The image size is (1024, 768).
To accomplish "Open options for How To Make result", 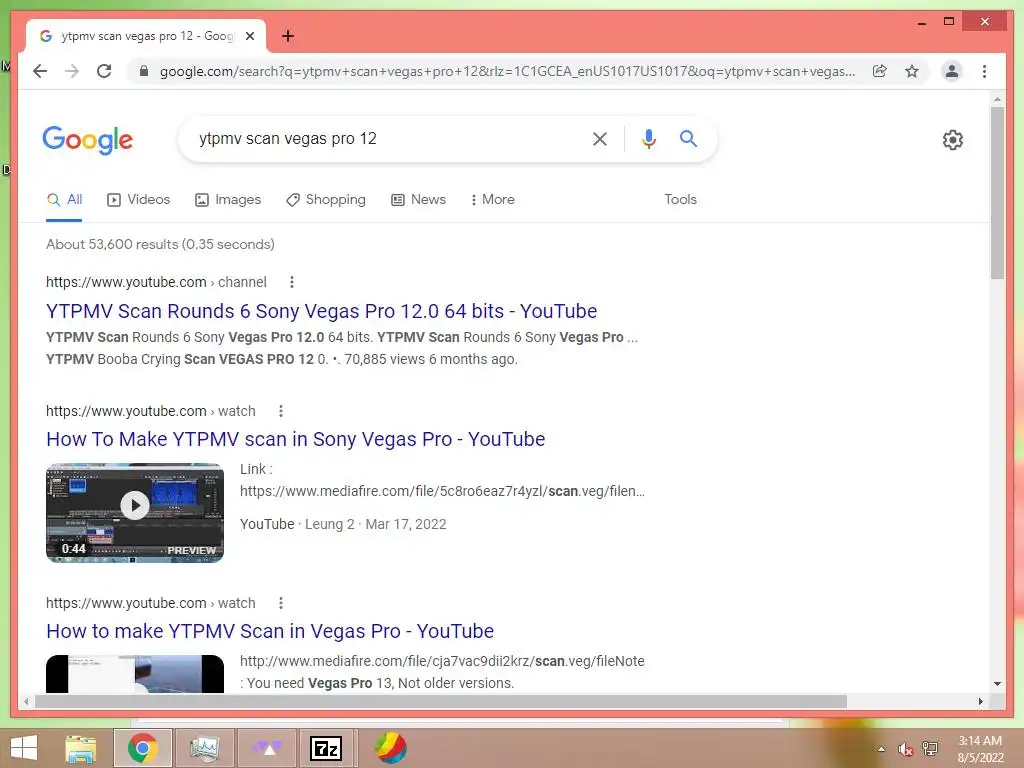I will click(281, 411).
